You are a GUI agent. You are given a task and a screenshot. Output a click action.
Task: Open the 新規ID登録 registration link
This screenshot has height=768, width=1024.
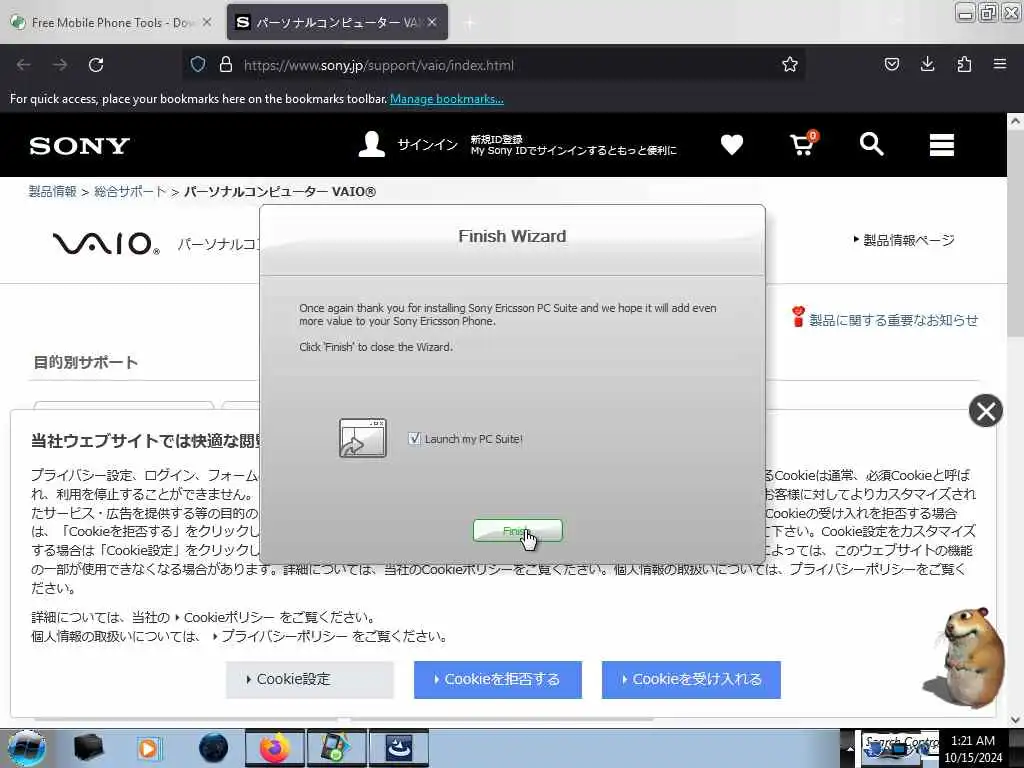[x=496, y=139]
